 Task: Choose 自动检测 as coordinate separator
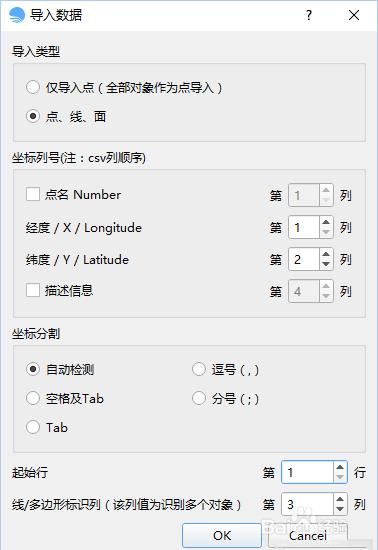[33, 369]
